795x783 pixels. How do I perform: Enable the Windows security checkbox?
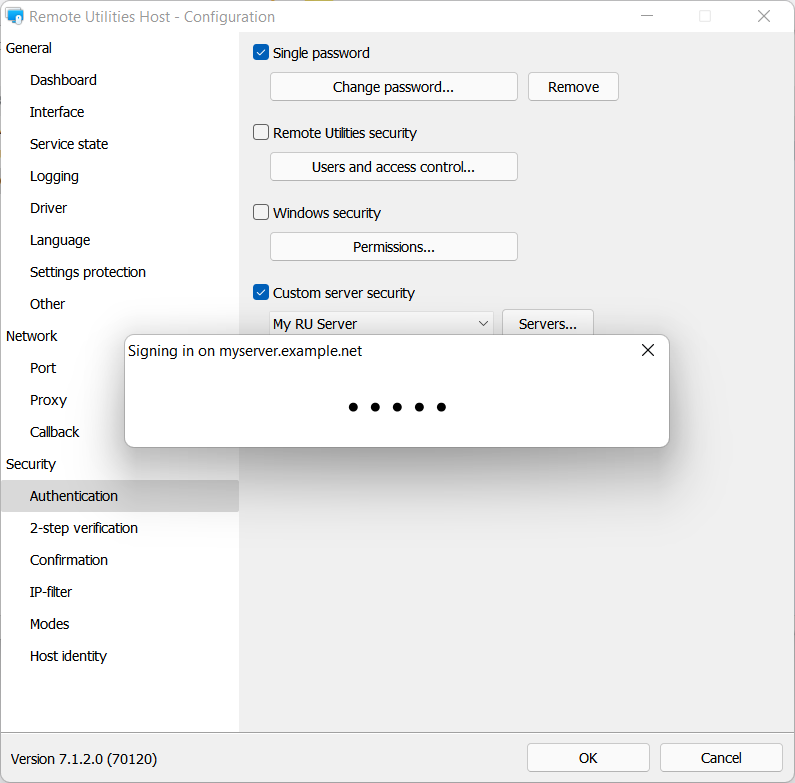(x=262, y=213)
